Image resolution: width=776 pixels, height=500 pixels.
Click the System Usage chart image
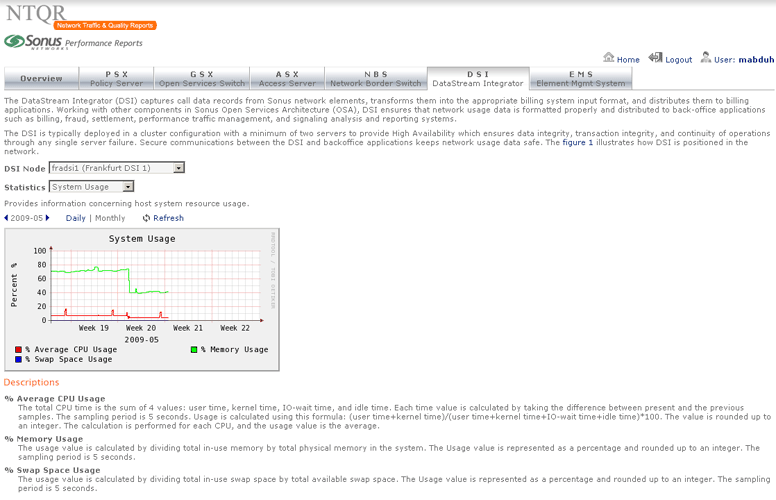coord(142,300)
